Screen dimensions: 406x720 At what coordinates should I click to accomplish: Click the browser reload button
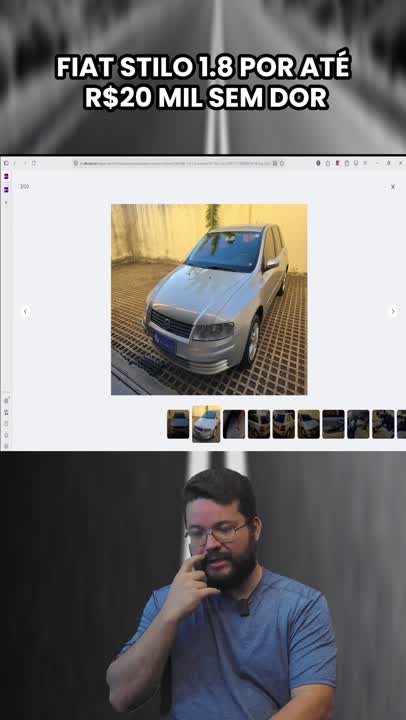click(34, 163)
